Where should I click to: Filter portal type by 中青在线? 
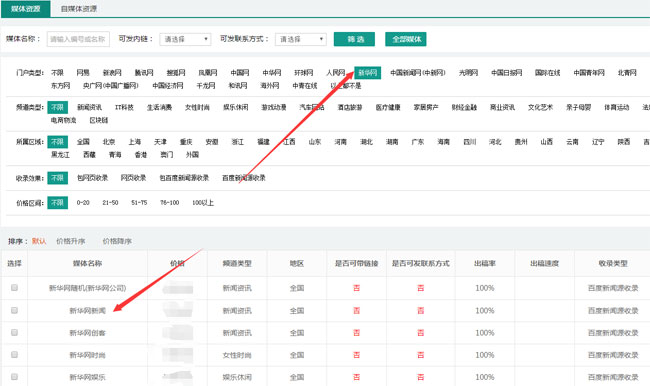pos(305,85)
